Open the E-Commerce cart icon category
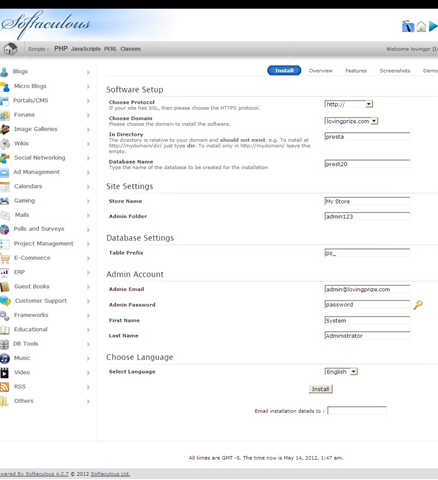Viewport: 438px width, 480px height. 5,258
